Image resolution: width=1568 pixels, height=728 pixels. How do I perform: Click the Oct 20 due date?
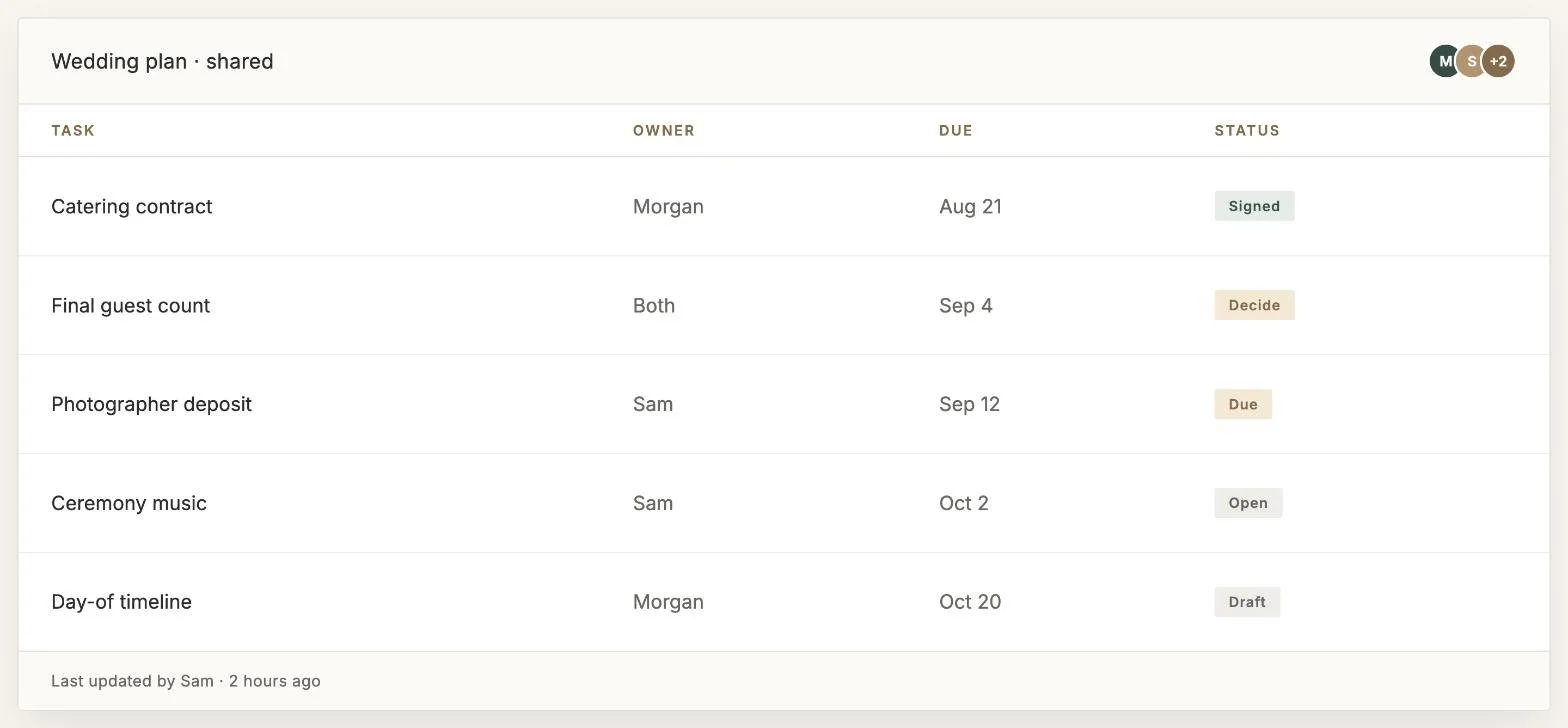(970, 602)
